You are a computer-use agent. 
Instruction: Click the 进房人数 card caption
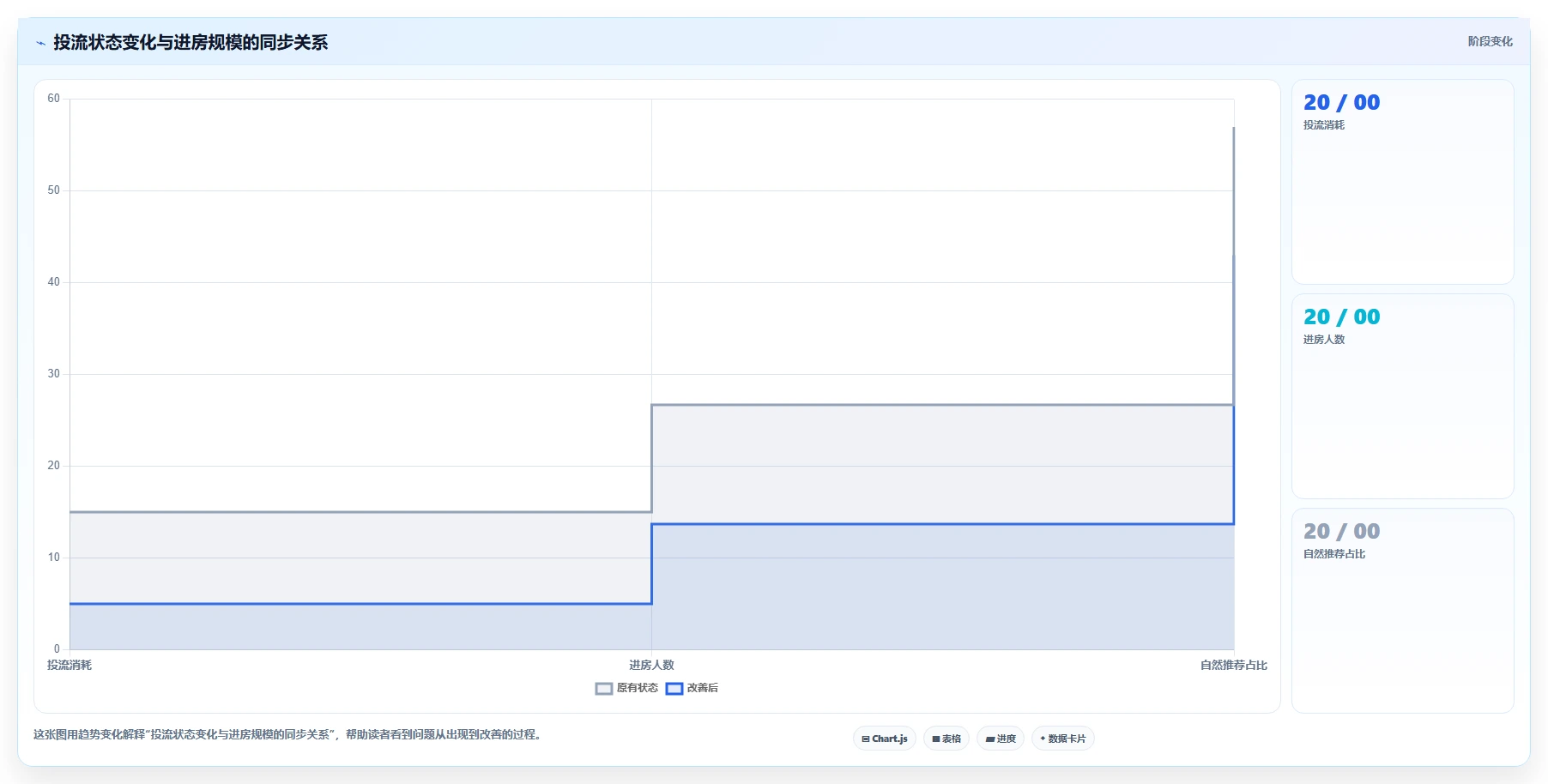pyautogui.click(x=1324, y=340)
